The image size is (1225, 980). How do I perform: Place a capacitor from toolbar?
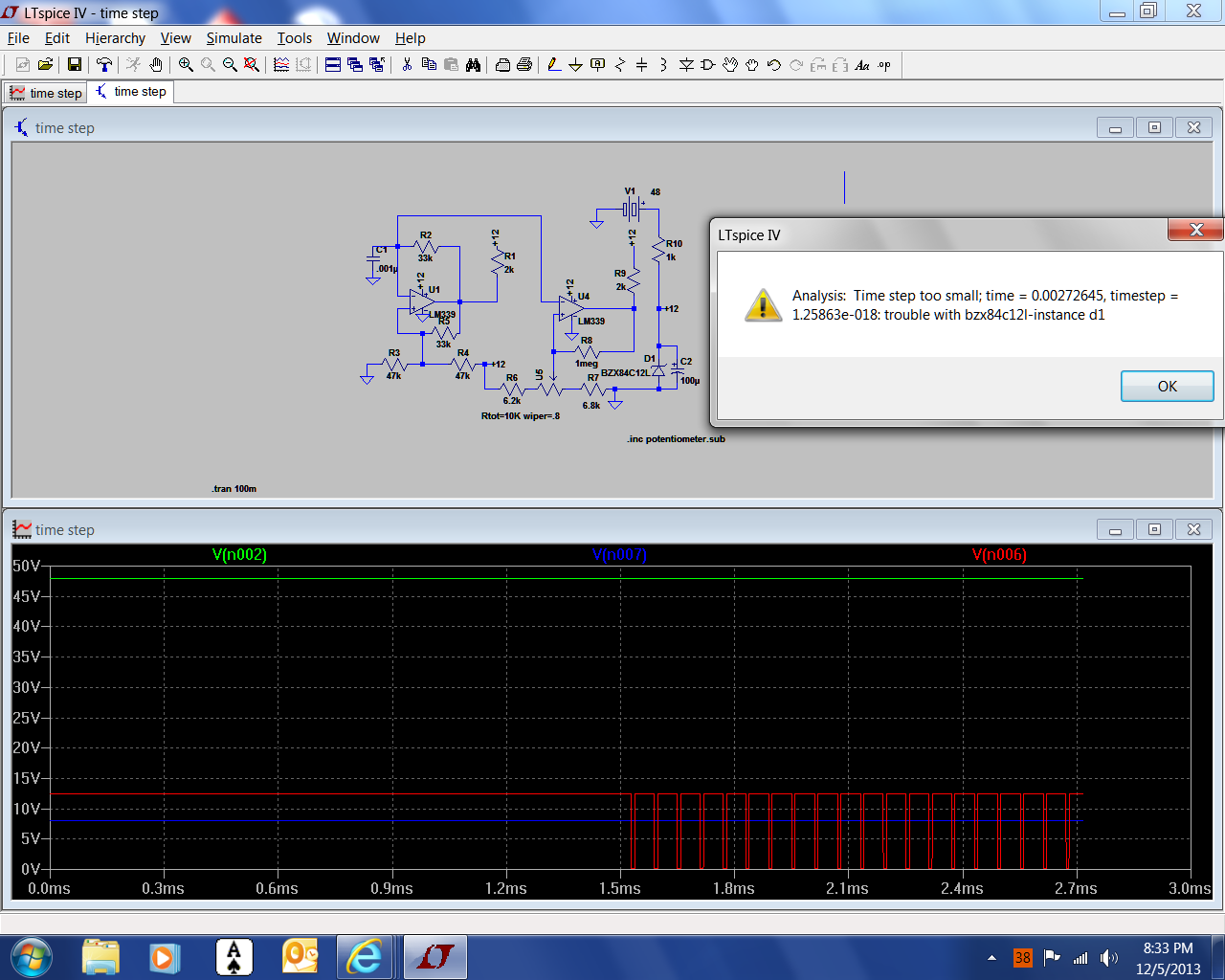click(x=642, y=65)
